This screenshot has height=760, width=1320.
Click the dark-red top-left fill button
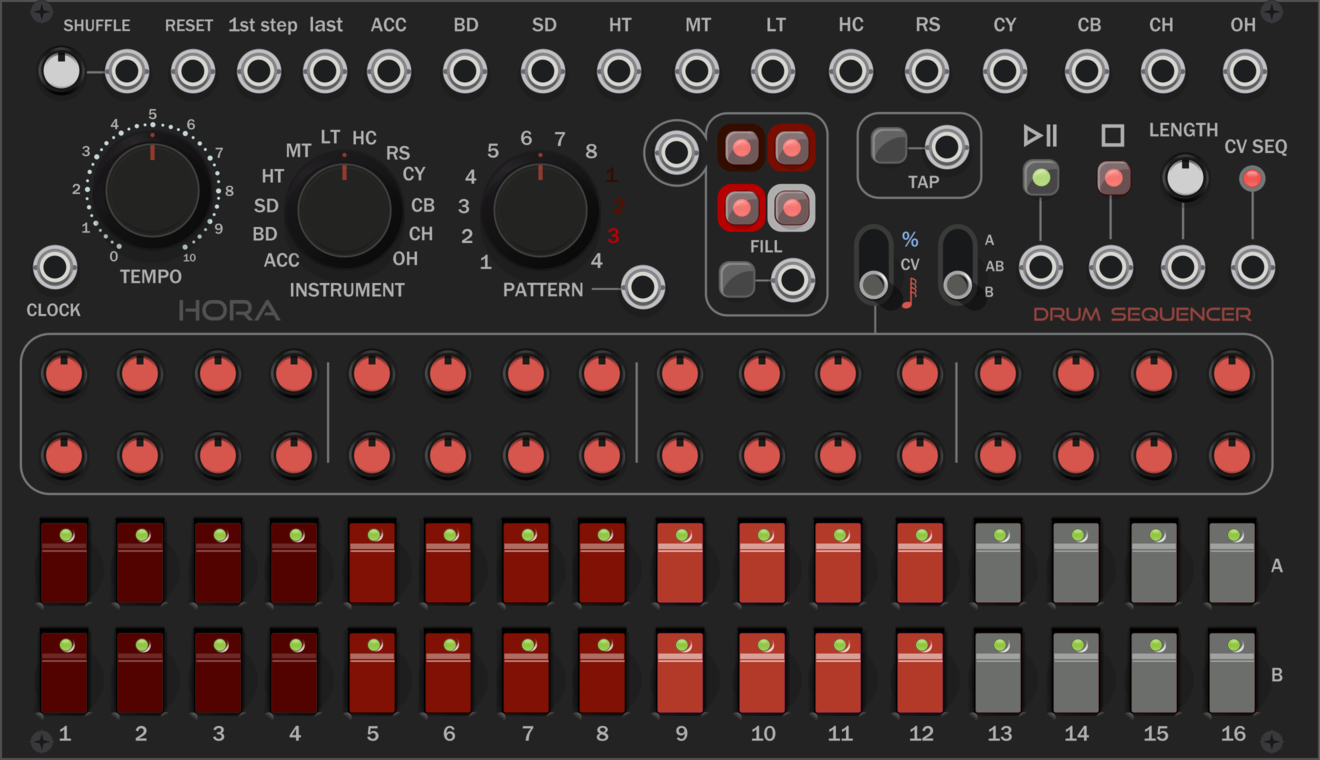(742, 149)
